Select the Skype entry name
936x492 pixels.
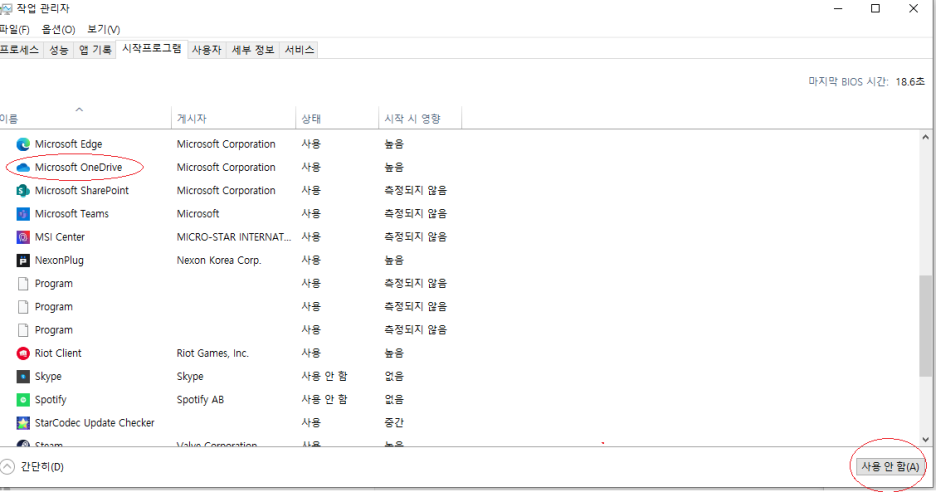point(48,377)
